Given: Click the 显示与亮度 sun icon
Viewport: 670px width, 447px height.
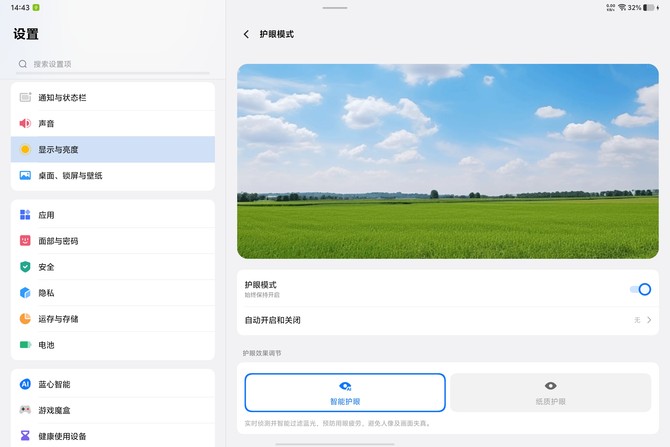Looking at the screenshot, I should coord(25,150).
